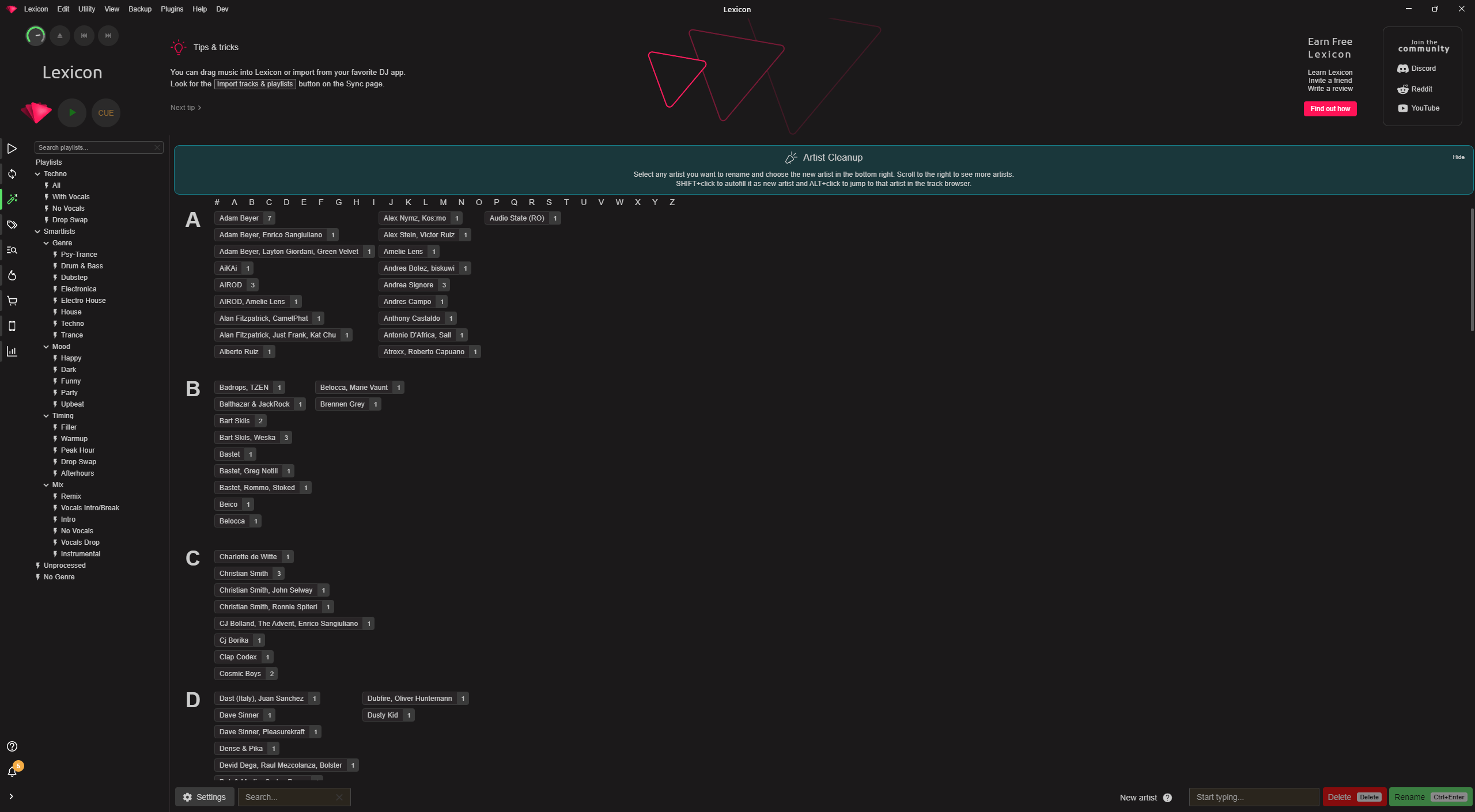This screenshot has width=1475, height=812.
Task: Collapse the Mood smartlist group
Action: tap(46, 346)
